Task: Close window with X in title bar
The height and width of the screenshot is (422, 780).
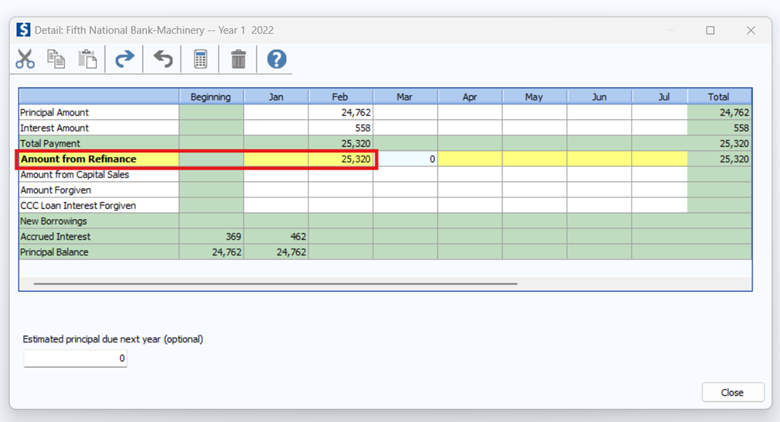Action: tap(751, 30)
